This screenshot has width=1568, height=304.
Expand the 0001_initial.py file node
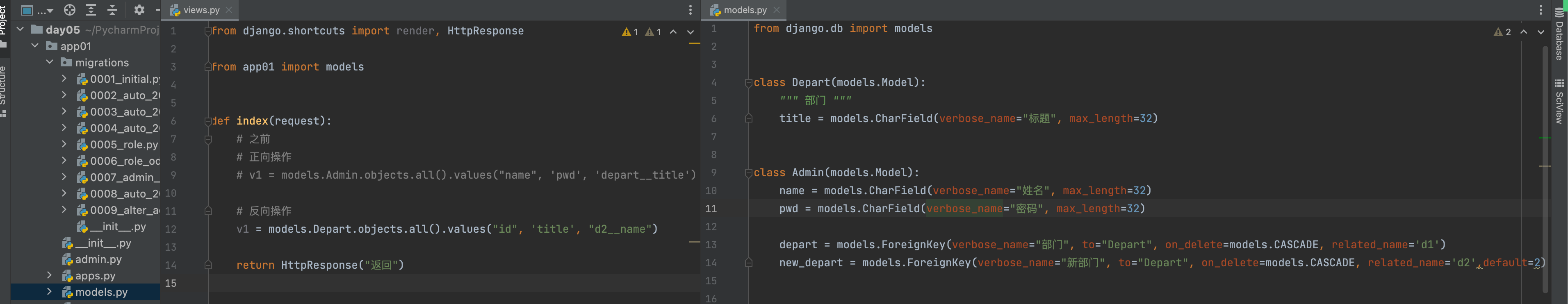(64, 78)
